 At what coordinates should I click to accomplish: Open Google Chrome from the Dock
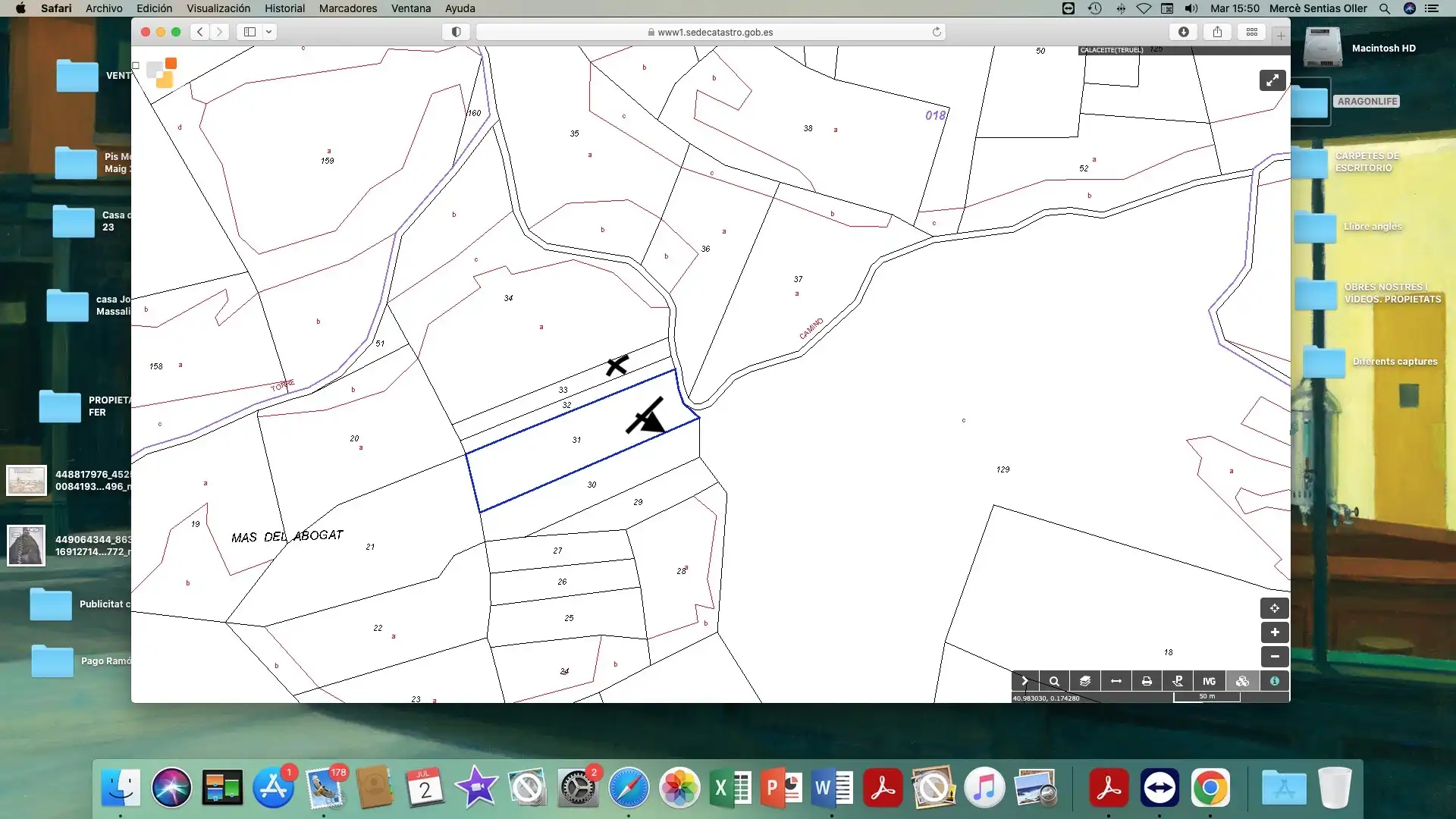click(1210, 788)
